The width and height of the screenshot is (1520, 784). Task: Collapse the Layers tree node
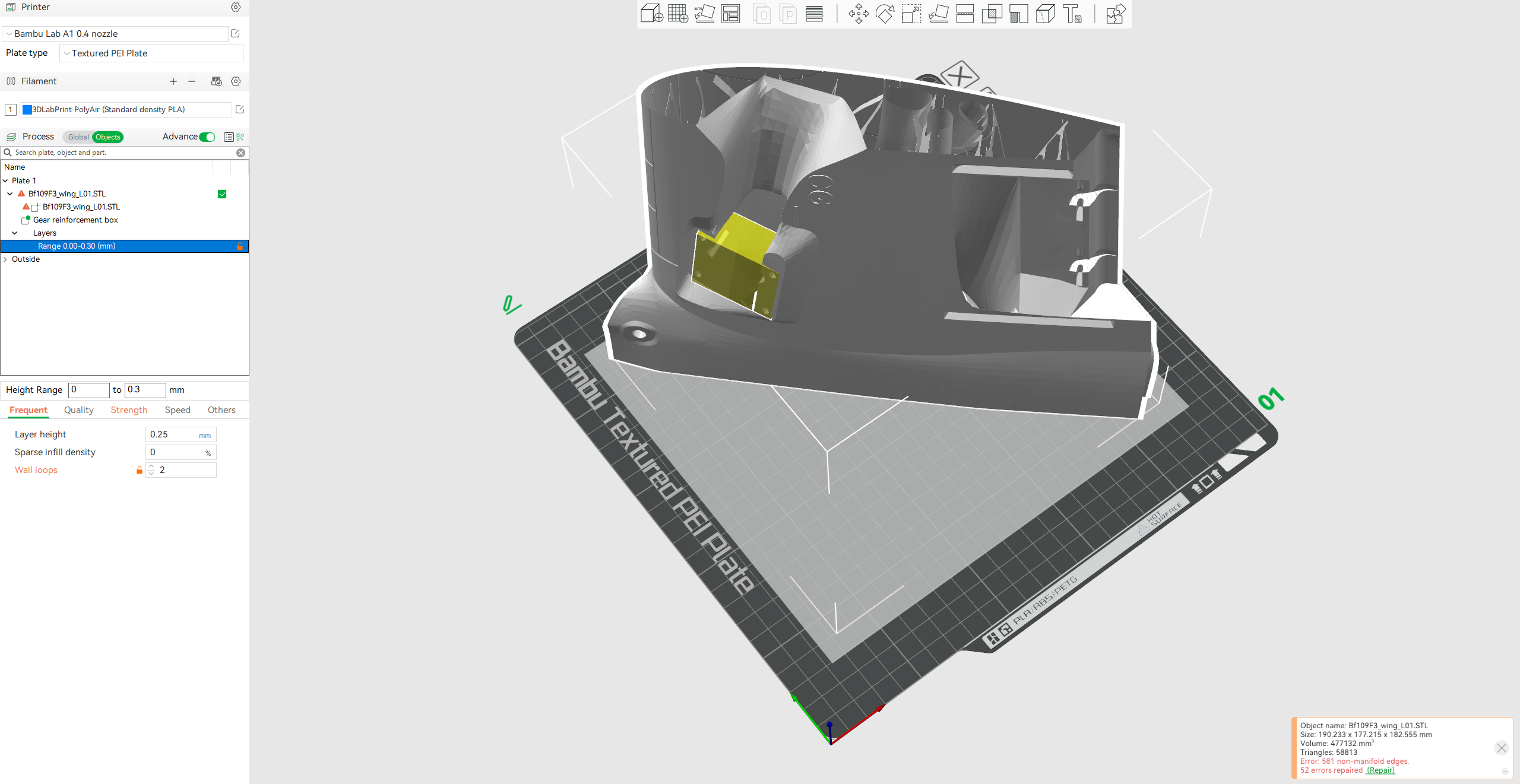click(x=15, y=233)
